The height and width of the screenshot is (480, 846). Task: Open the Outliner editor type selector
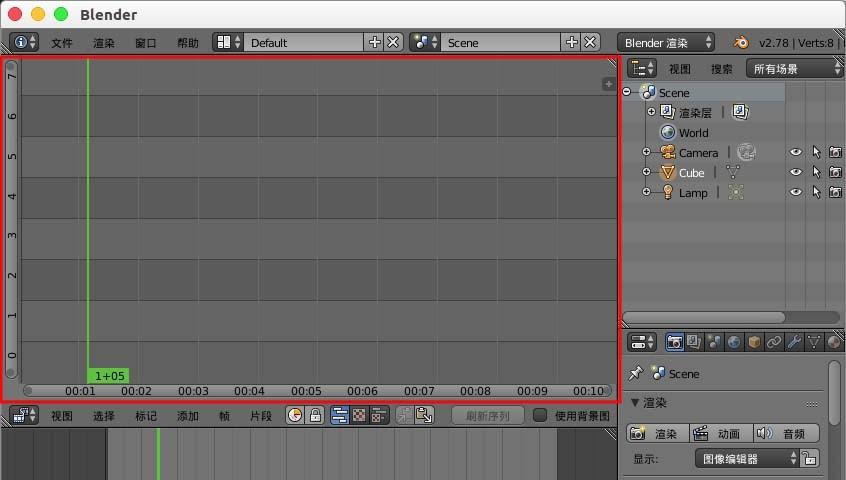click(642, 68)
